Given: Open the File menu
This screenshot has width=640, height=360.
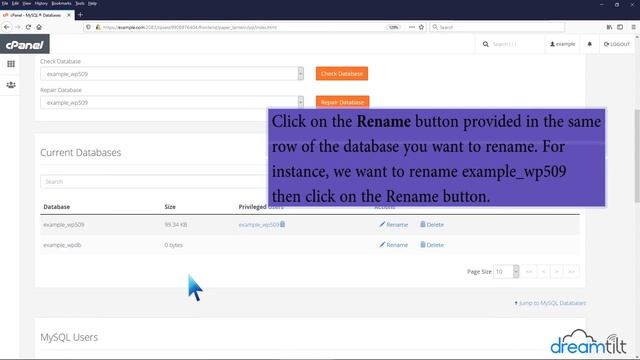Looking at the screenshot, I should 5,3.
